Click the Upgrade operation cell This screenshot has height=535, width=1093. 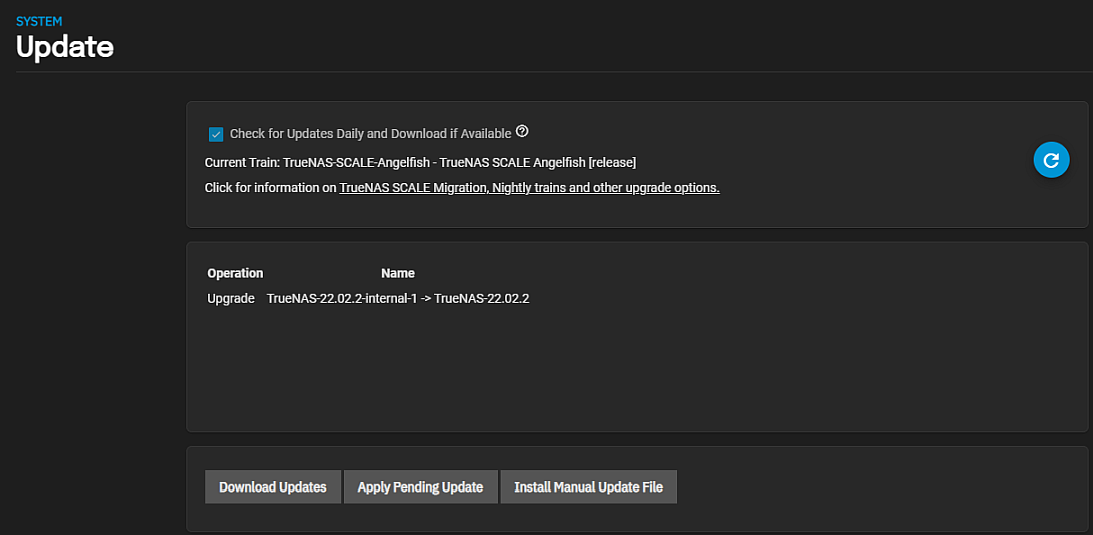click(231, 298)
